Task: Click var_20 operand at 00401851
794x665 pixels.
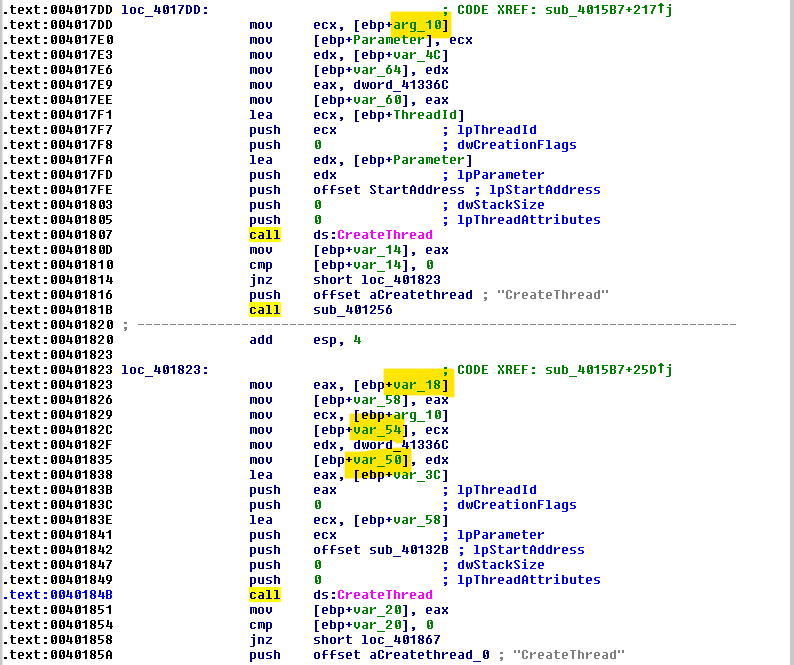Action: [x=376, y=610]
